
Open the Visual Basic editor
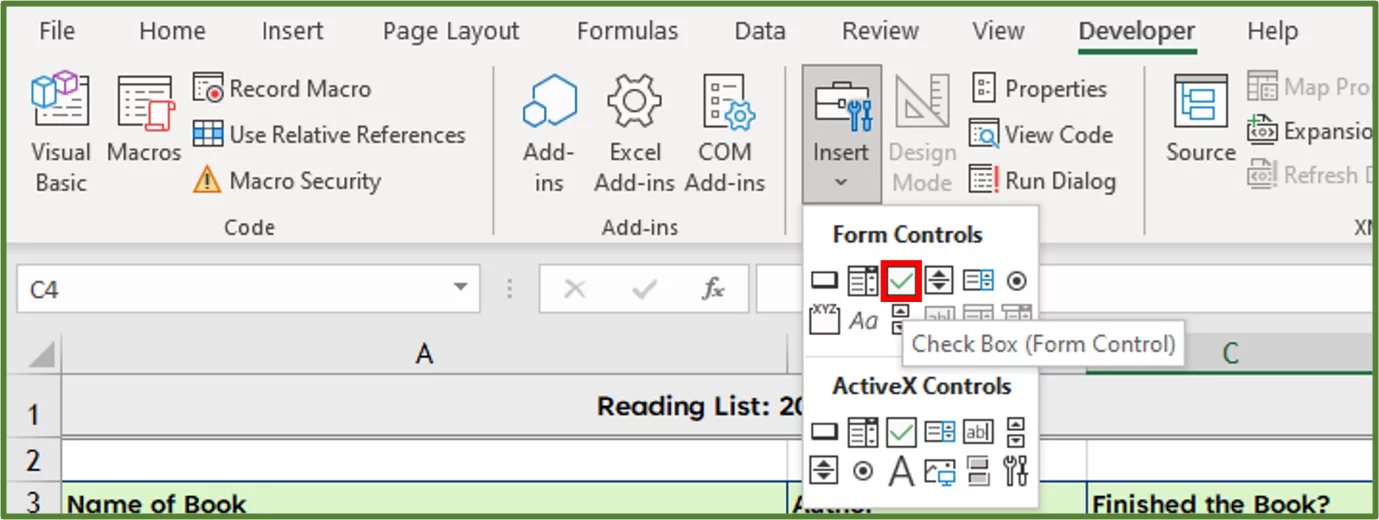60,132
